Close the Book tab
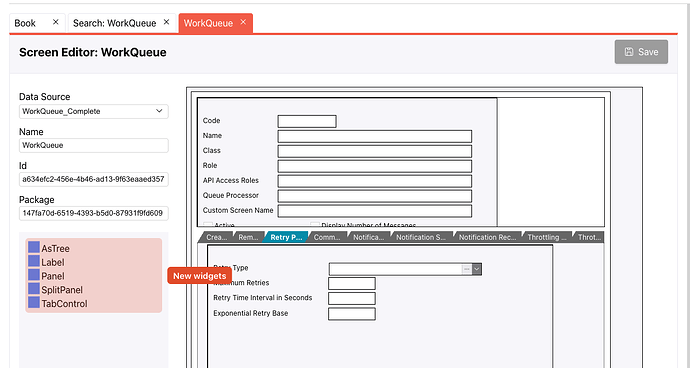 [55, 22]
